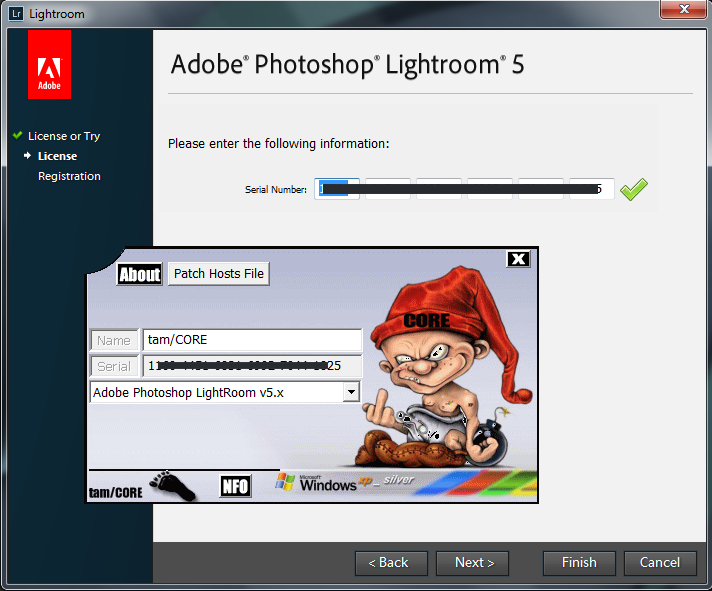Click the tam/CORE text in the keygen footer
Viewport: 712px width, 591px height.
coord(116,492)
